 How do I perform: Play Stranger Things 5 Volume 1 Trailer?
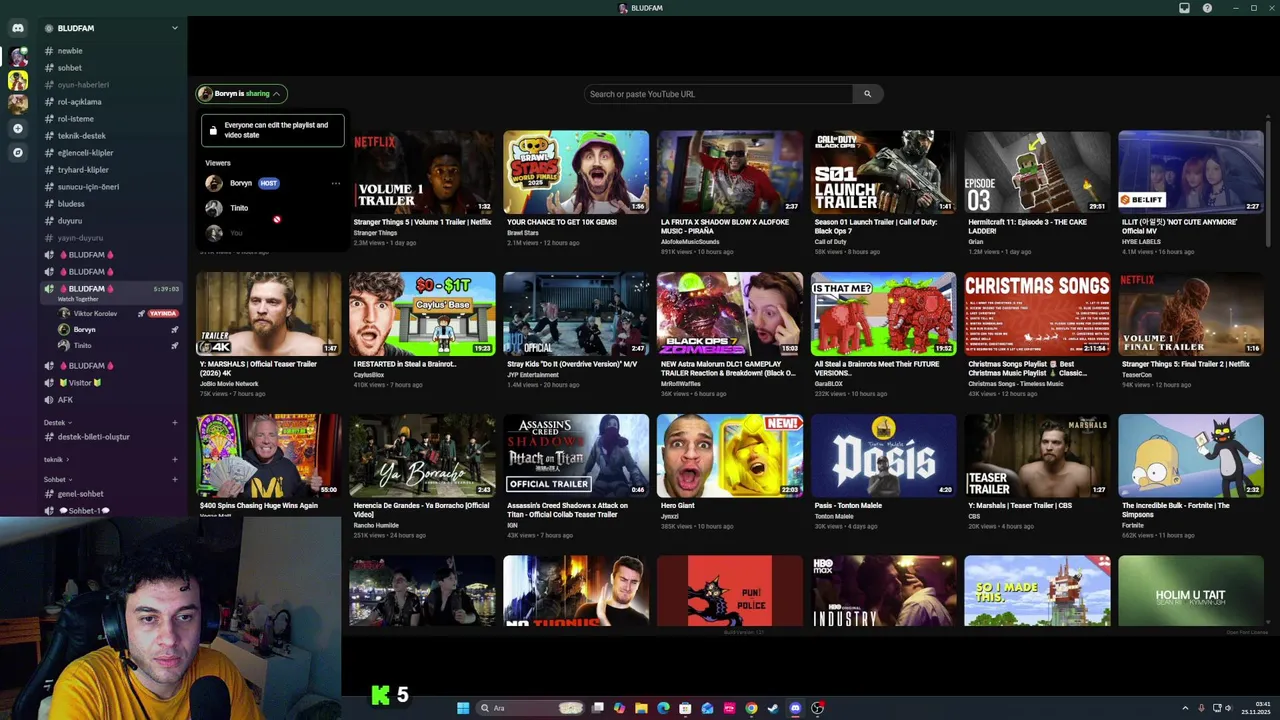pyautogui.click(x=422, y=172)
